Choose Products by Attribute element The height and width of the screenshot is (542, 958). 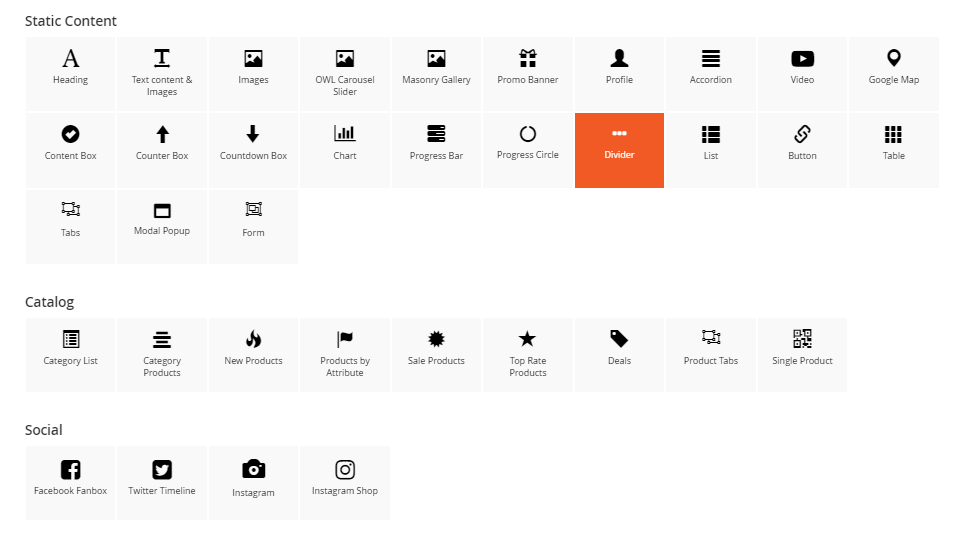[345, 354]
